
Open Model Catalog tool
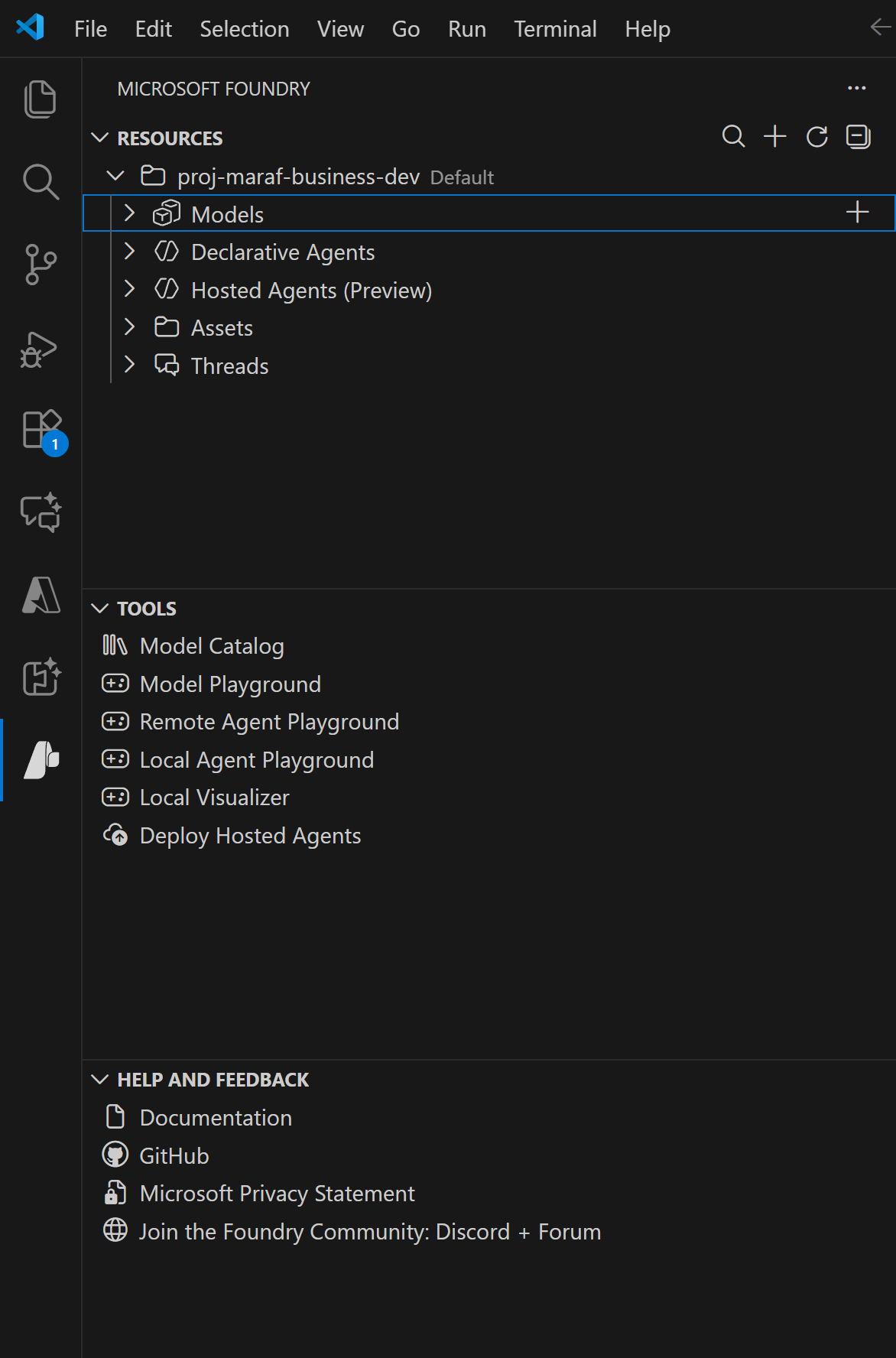tap(212, 646)
